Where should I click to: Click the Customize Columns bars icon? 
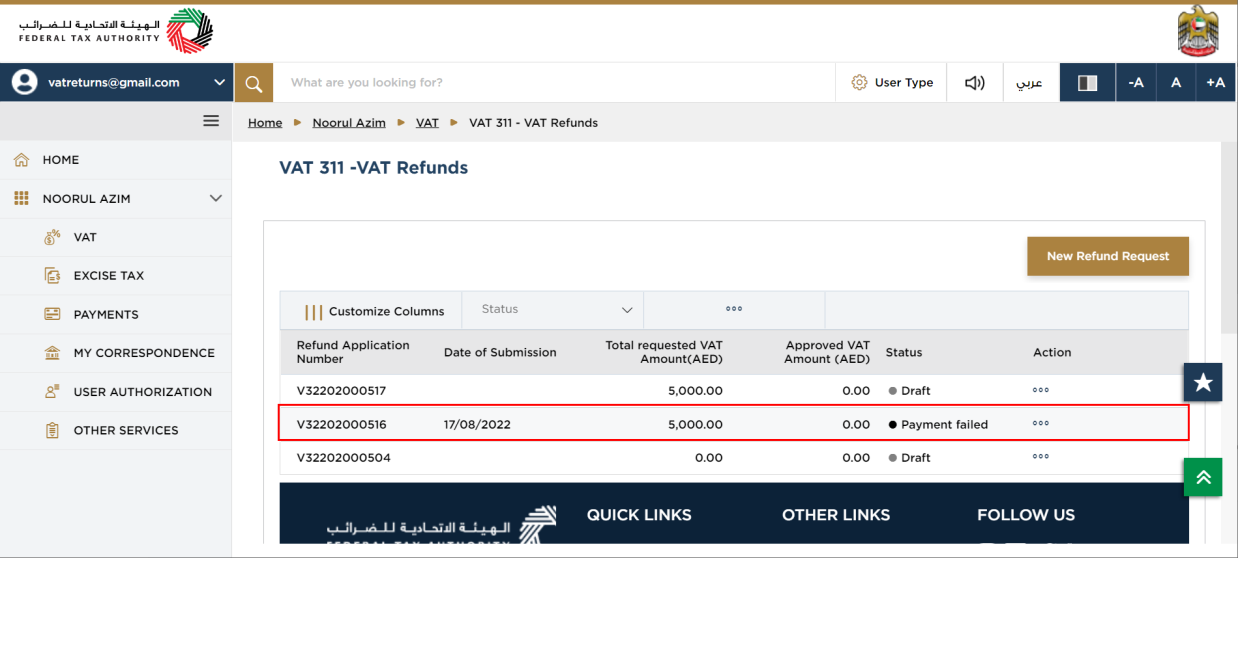tap(313, 312)
